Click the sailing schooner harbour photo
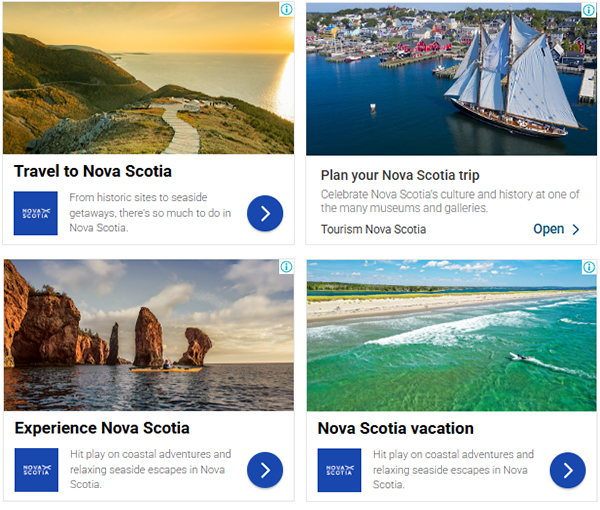Viewport: 600px width, 510px height. [451, 79]
